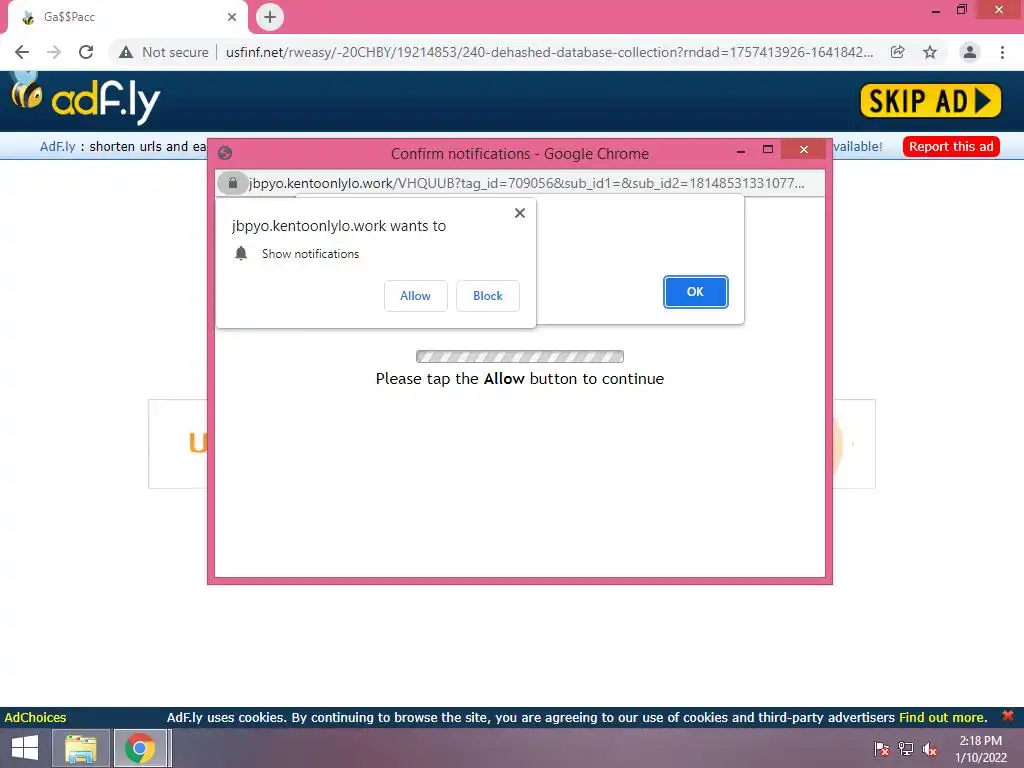Close the Confirm notifications popup window
Viewport: 1024px width, 768px height.
click(x=804, y=150)
